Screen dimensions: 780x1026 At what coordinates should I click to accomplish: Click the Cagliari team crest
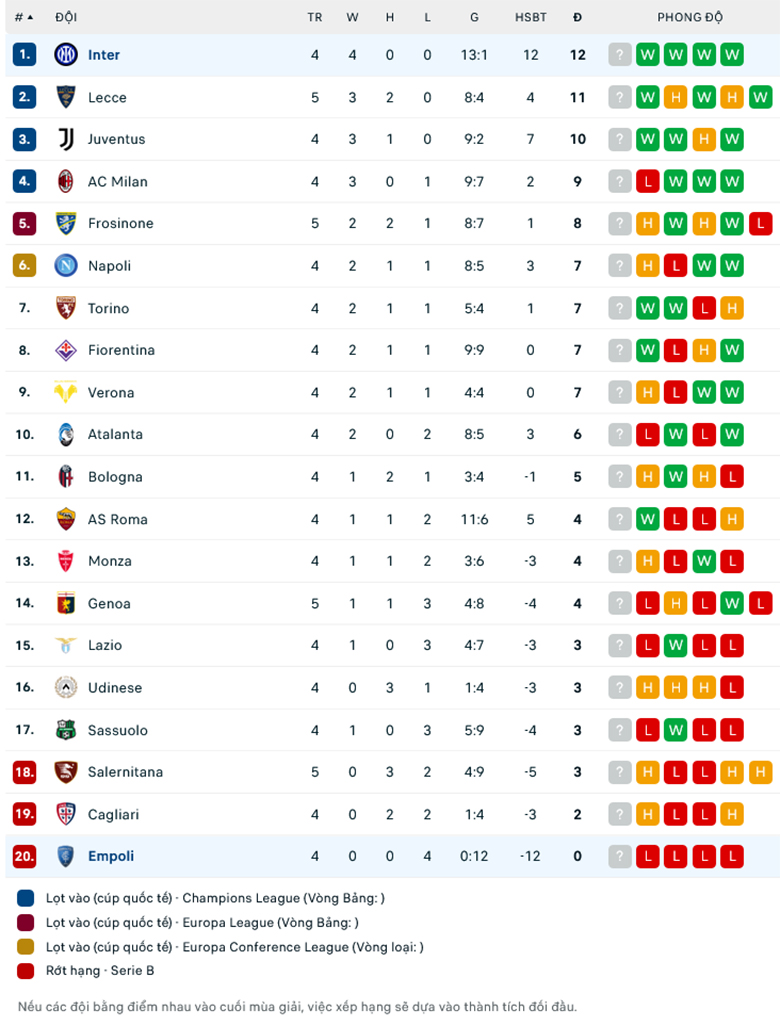tap(66, 814)
